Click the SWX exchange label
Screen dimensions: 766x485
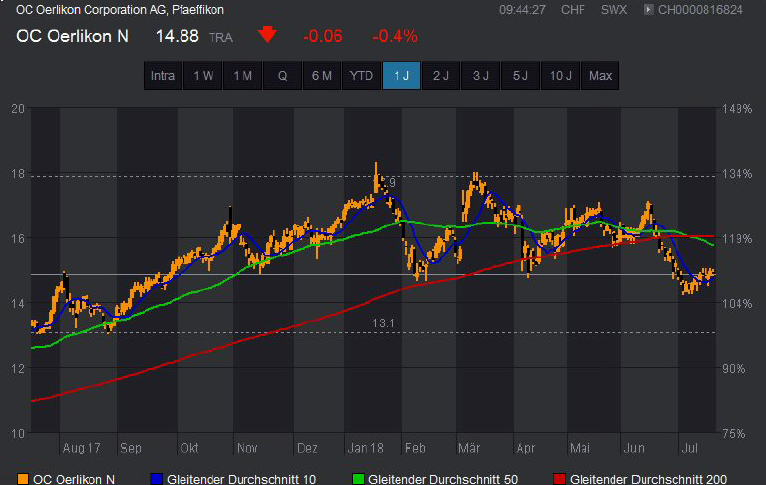click(x=614, y=10)
